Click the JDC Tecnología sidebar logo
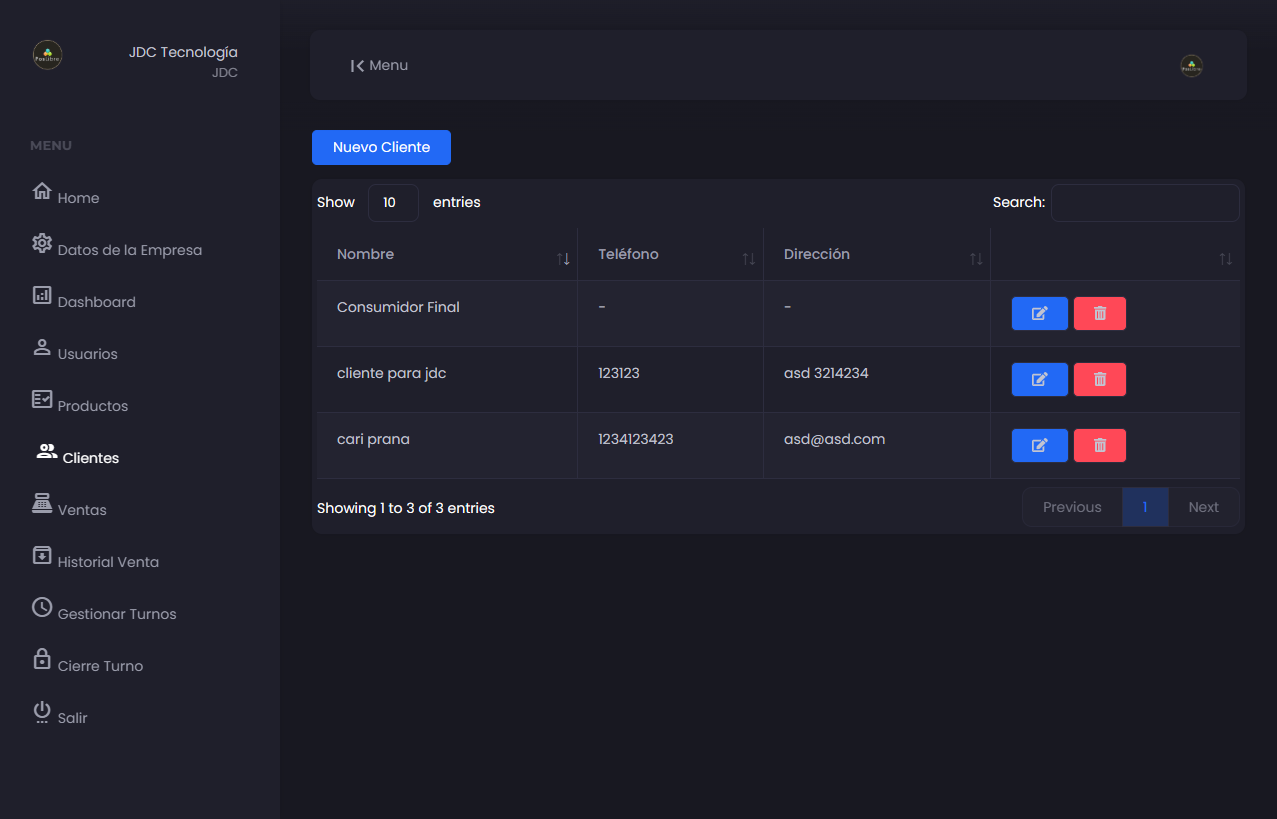 tap(48, 55)
